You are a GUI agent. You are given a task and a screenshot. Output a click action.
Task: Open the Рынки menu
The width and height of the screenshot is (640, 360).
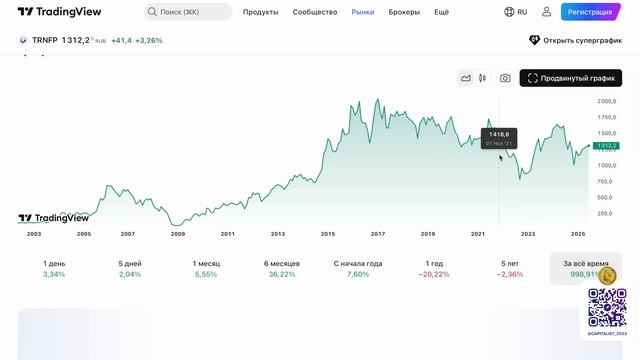(x=363, y=12)
